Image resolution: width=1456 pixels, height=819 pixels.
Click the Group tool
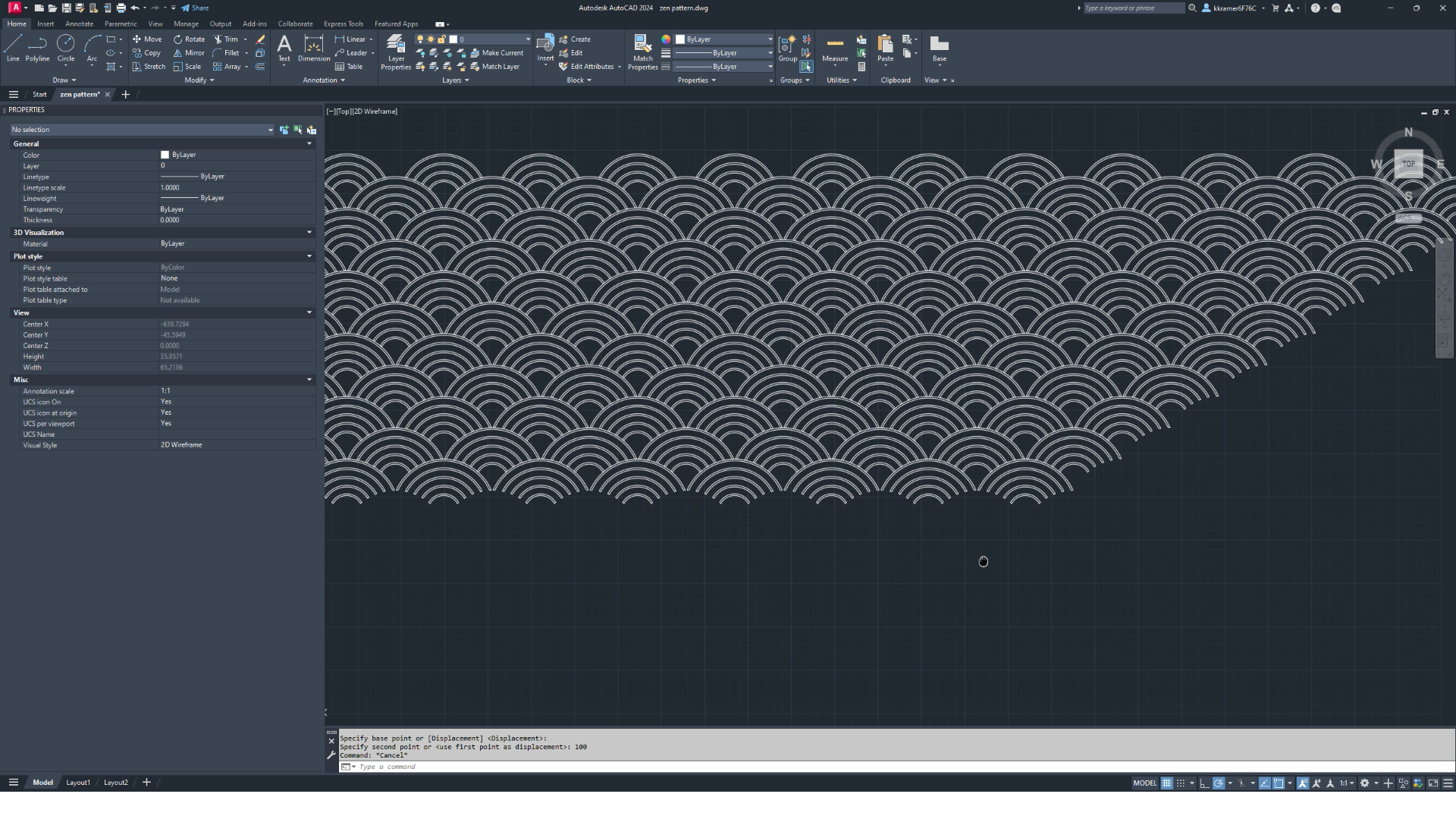(788, 48)
